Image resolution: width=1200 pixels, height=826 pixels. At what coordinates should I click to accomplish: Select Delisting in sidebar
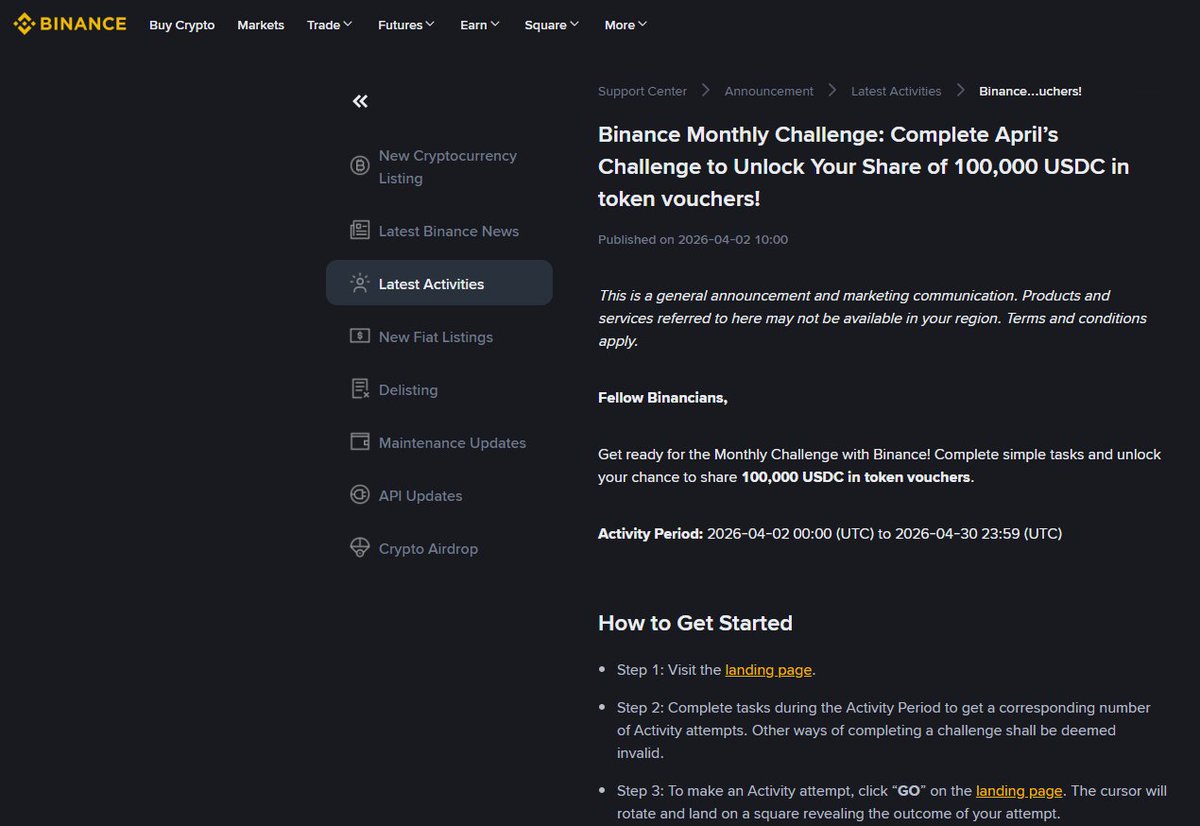click(x=439, y=390)
